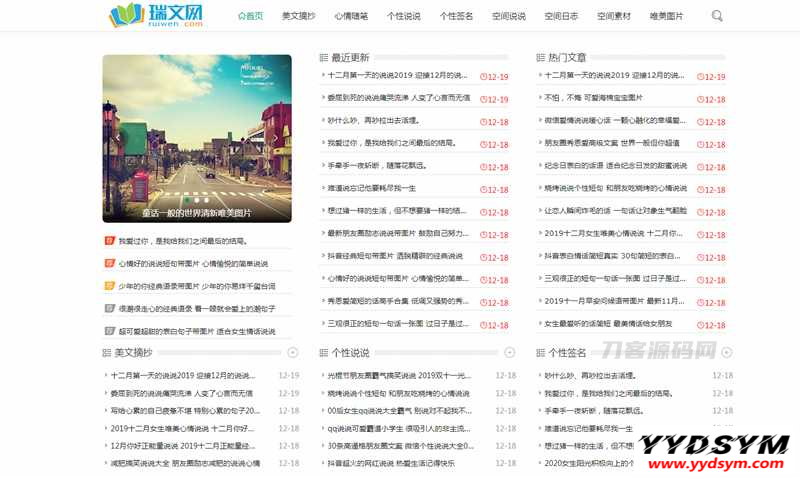Expand 个性说说 section with its plus icon

(510, 353)
